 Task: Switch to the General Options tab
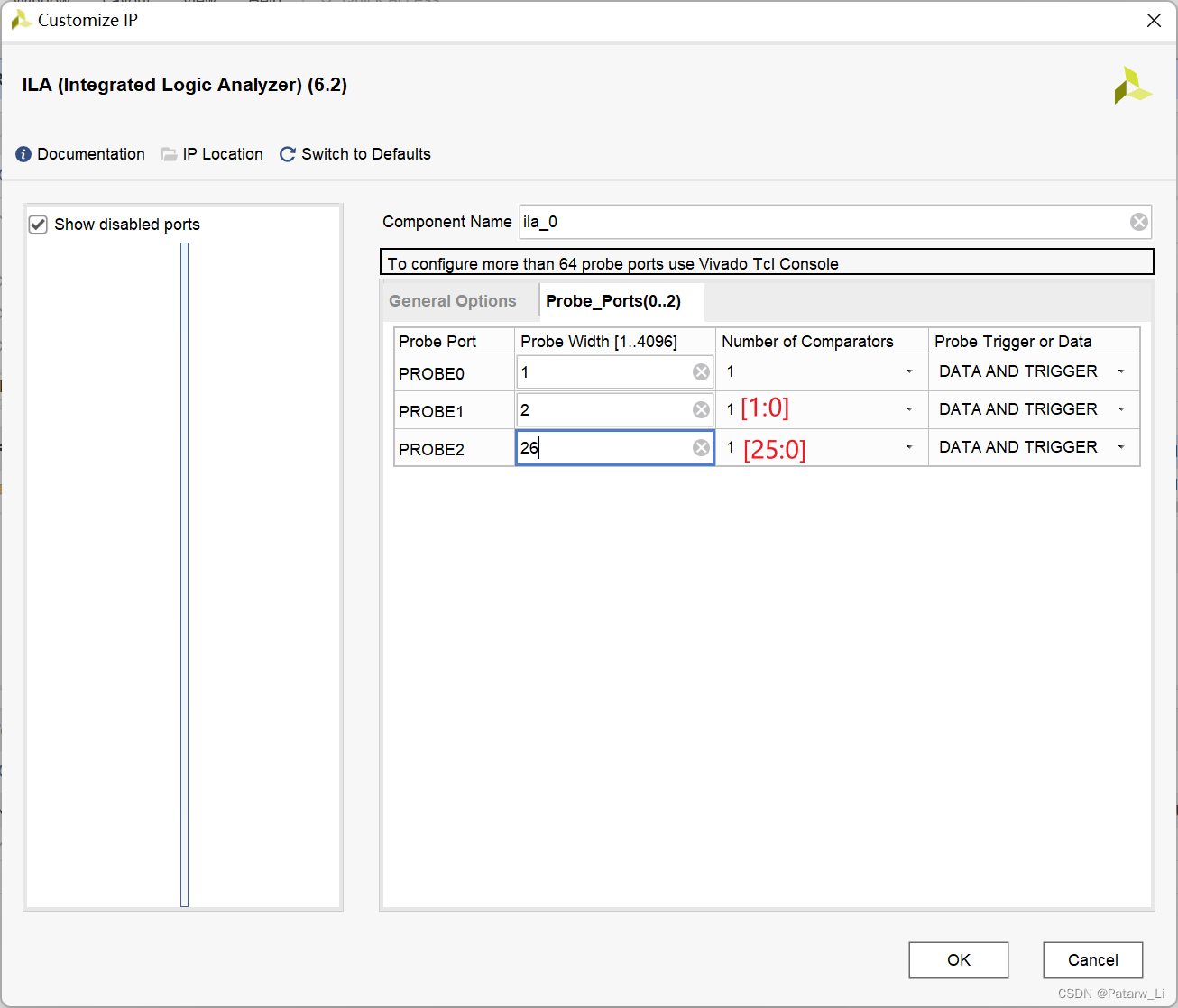[453, 301]
